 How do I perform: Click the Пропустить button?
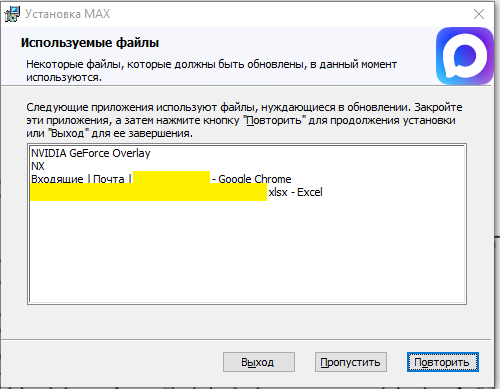click(351, 362)
